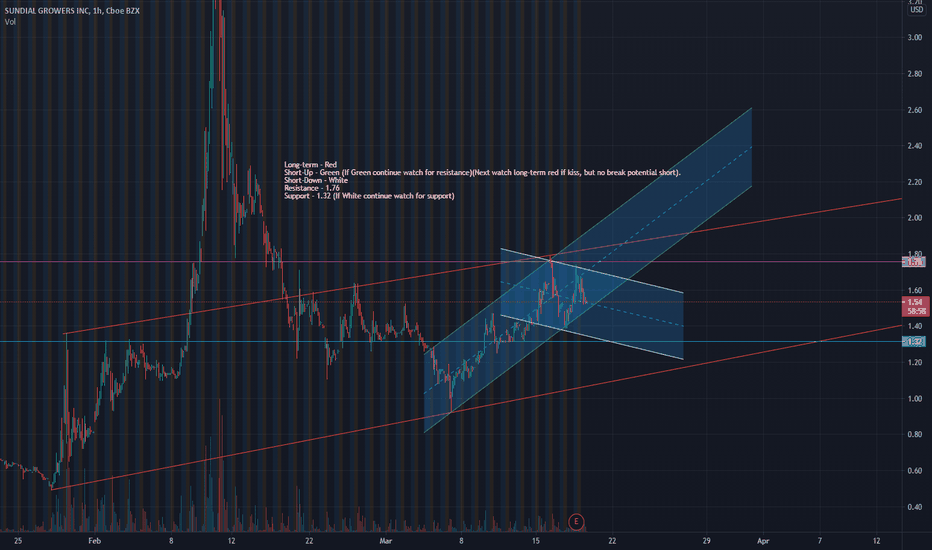Click the 2.00 price axis label
The width and height of the screenshot is (932, 550).
pyautogui.click(x=915, y=218)
